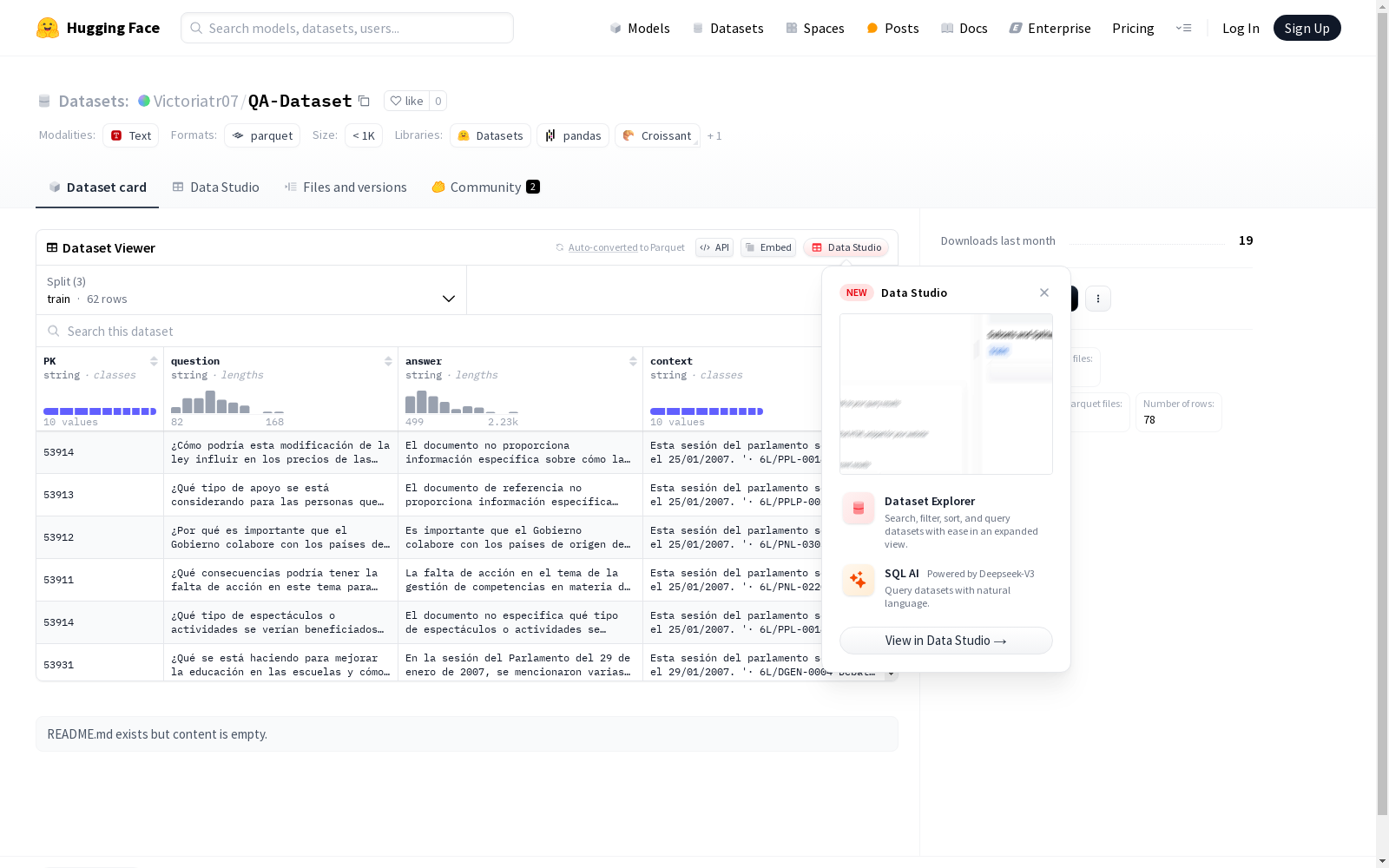The height and width of the screenshot is (868, 1389).
Task: Click the PK values histogram bar
Action: (x=100, y=411)
